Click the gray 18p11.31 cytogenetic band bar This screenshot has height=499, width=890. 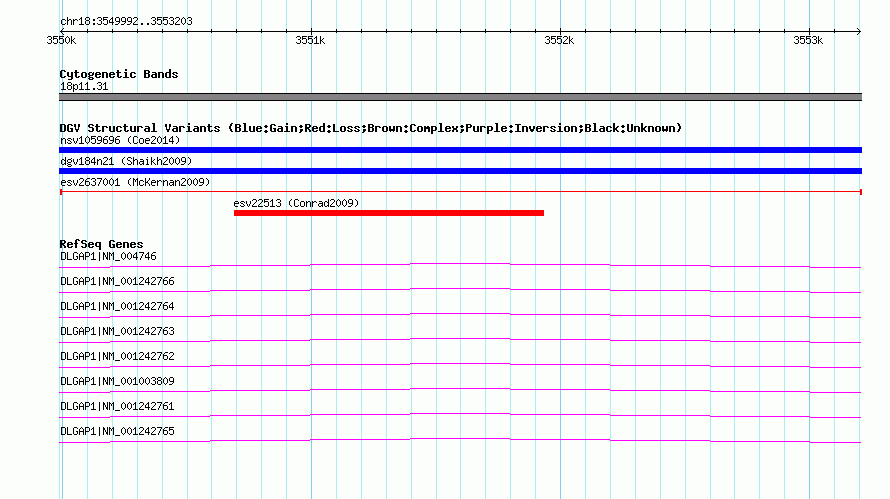coord(460,97)
